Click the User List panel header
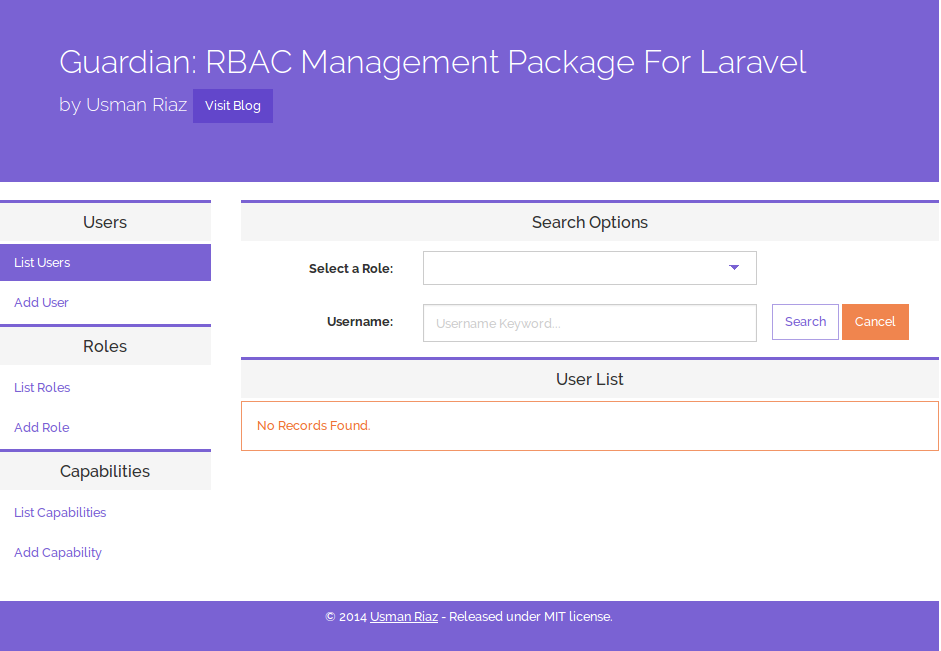Viewport: 941px width, 651px height. coord(589,379)
